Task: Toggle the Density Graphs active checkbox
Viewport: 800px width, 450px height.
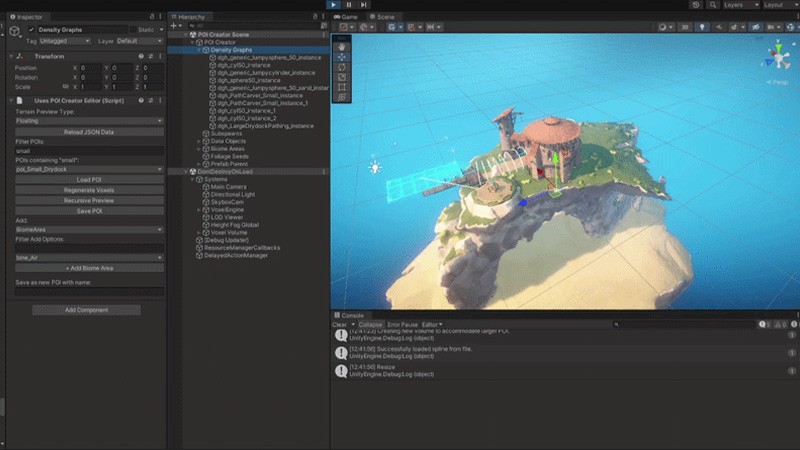Action: coord(31,30)
